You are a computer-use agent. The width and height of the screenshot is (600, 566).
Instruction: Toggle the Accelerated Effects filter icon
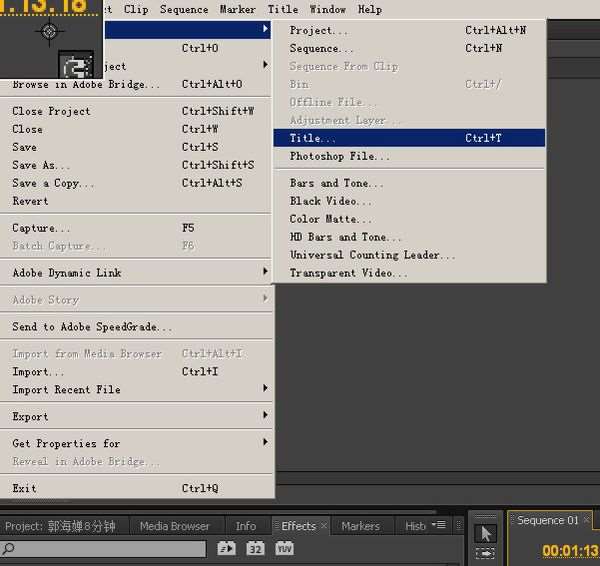pos(227,548)
